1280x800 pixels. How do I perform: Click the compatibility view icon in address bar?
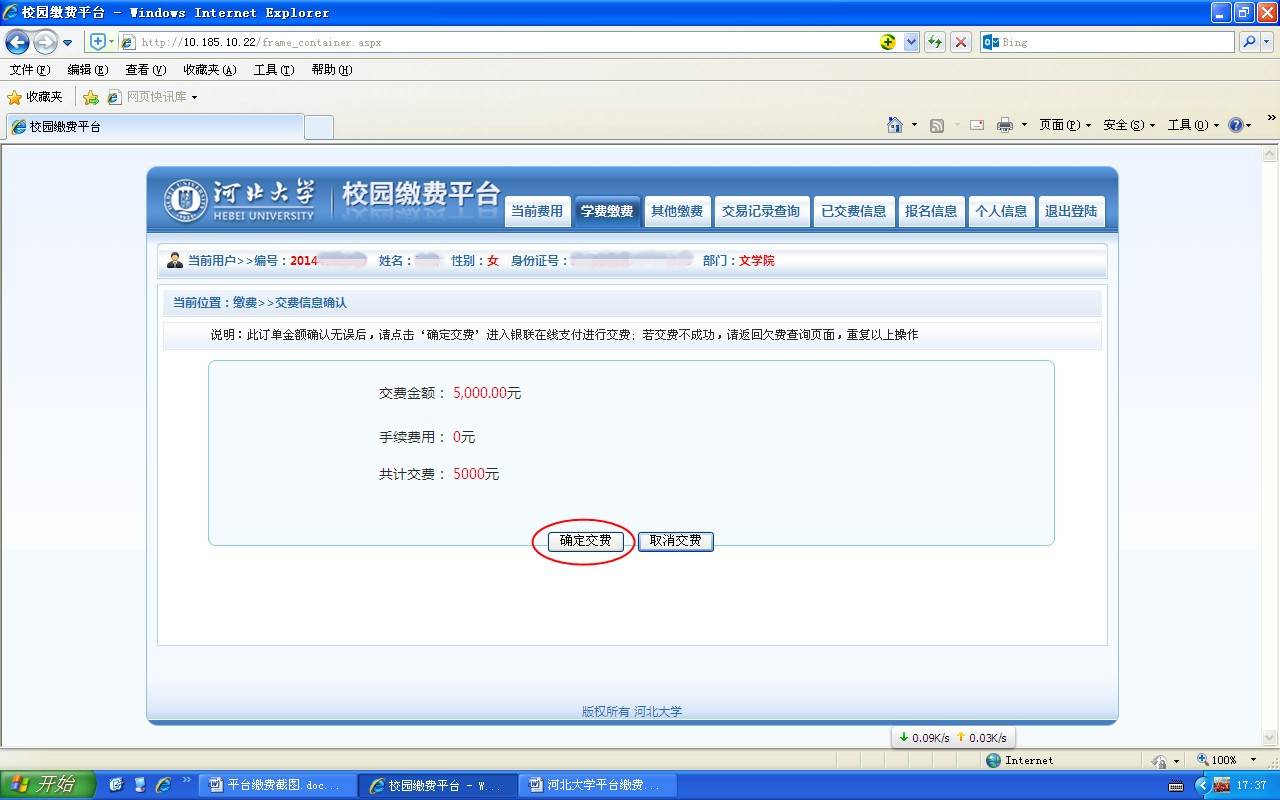pos(888,42)
